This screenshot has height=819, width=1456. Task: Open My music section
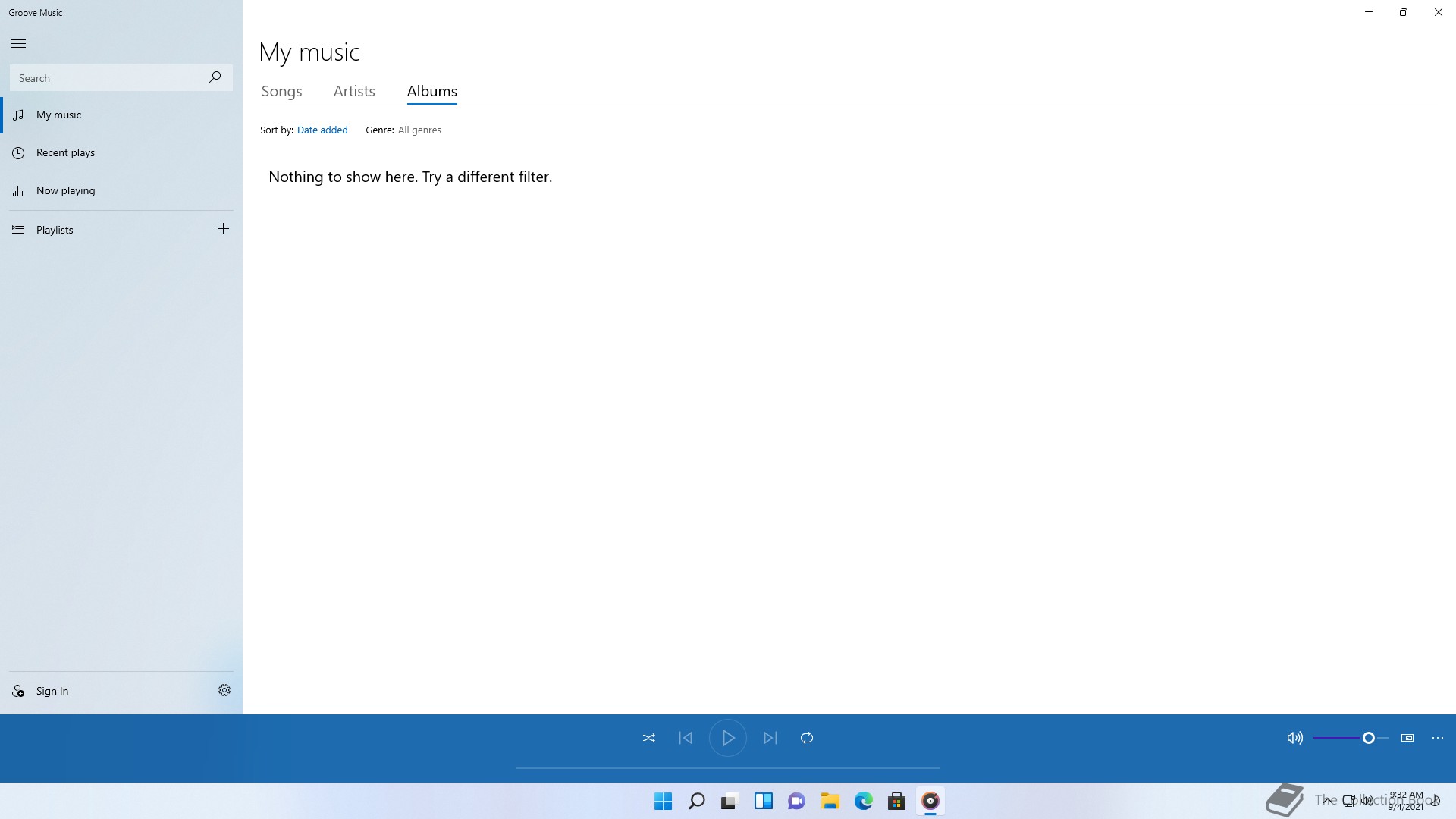tap(121, 115)
